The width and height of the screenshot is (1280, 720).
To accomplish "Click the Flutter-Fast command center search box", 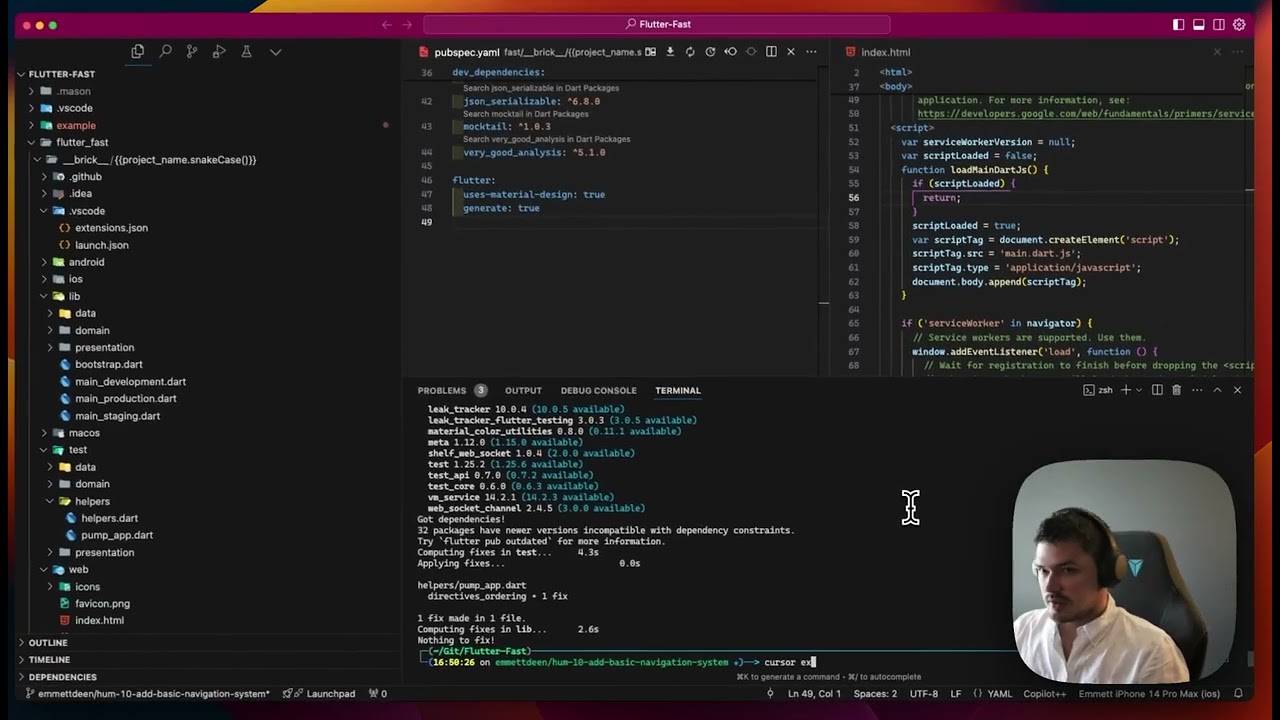I will 657,24.
